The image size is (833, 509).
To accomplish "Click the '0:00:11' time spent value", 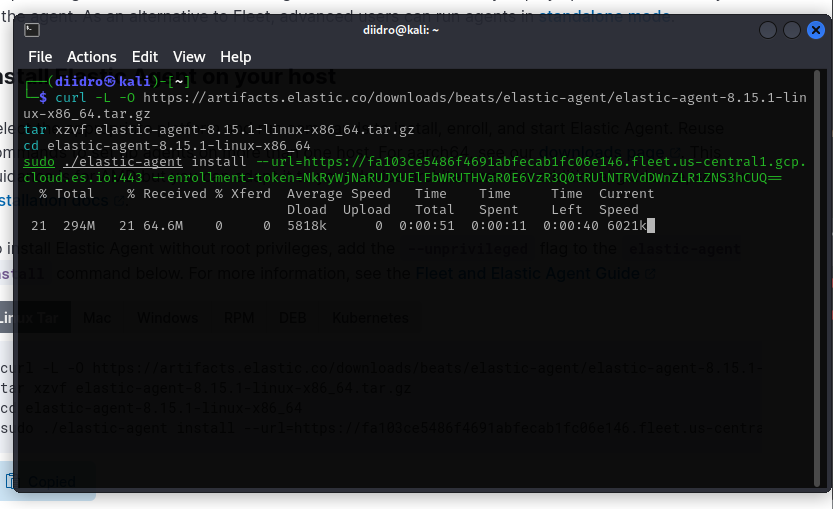I will tap(498, 226).
